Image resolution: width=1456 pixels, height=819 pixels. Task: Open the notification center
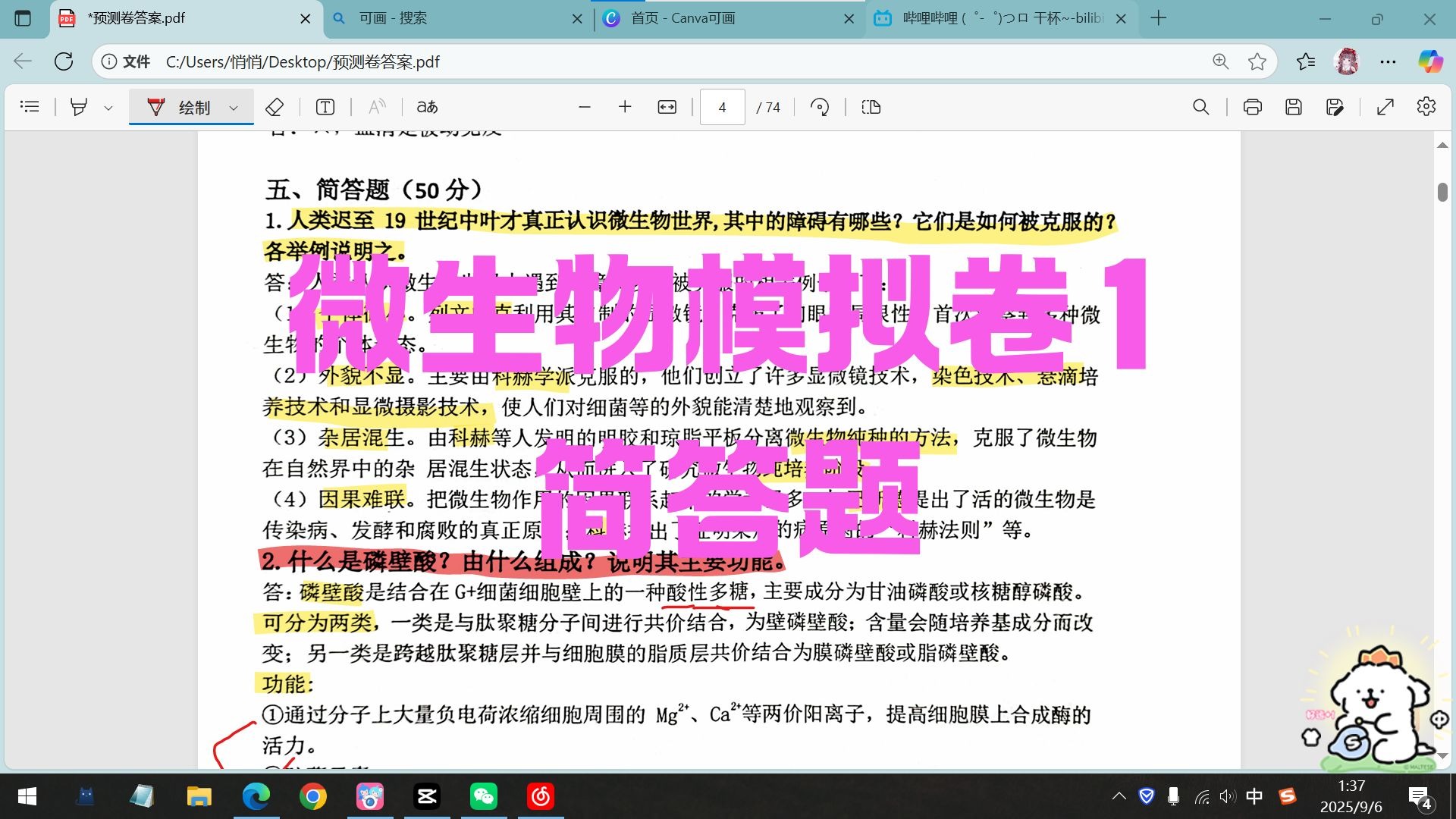click(x=1420, y=796)
